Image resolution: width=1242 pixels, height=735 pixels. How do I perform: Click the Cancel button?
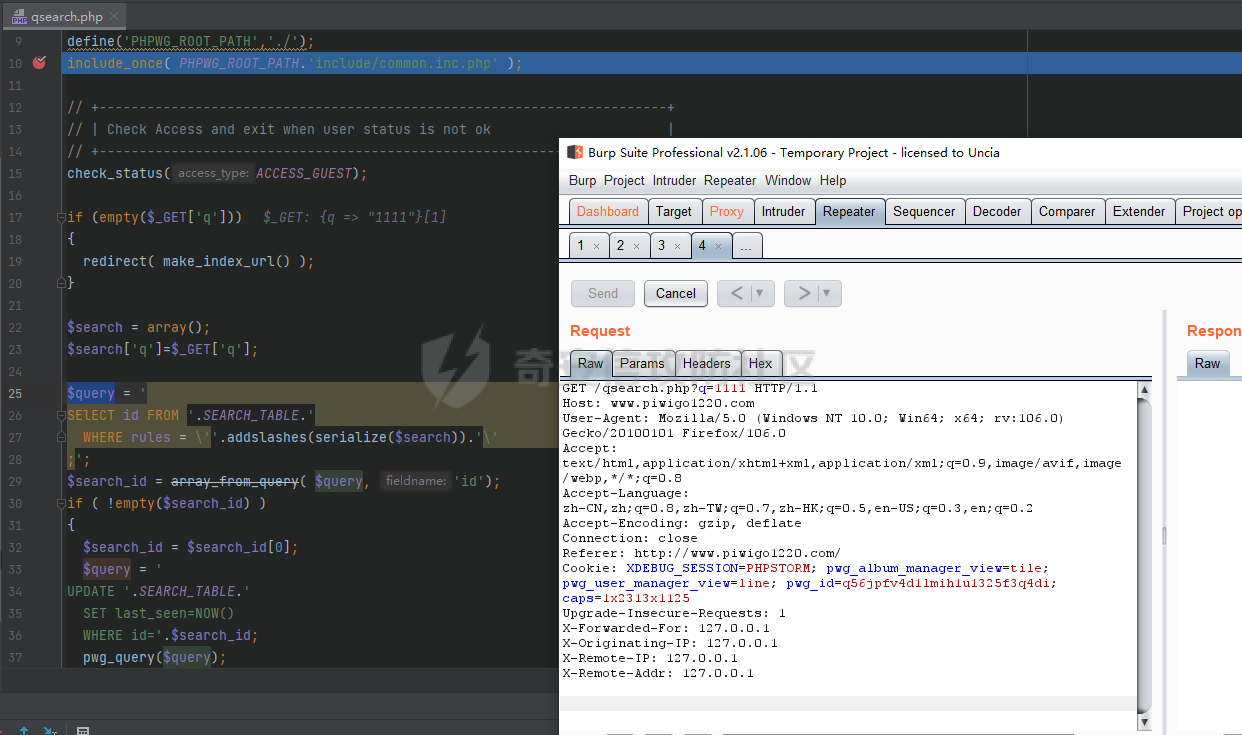tap(676, 293)
